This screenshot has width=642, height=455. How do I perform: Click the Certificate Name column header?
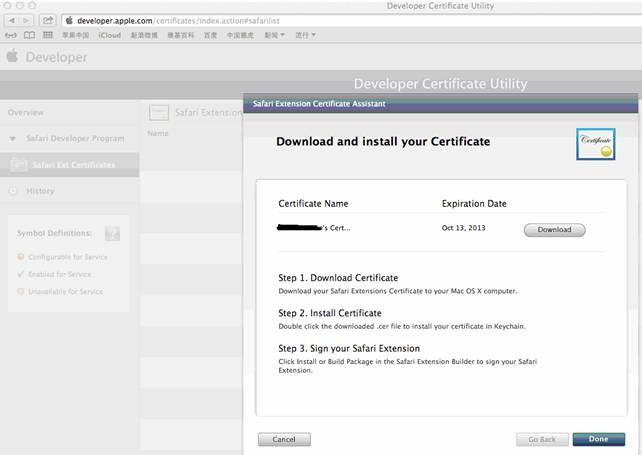tap(313, 204)
